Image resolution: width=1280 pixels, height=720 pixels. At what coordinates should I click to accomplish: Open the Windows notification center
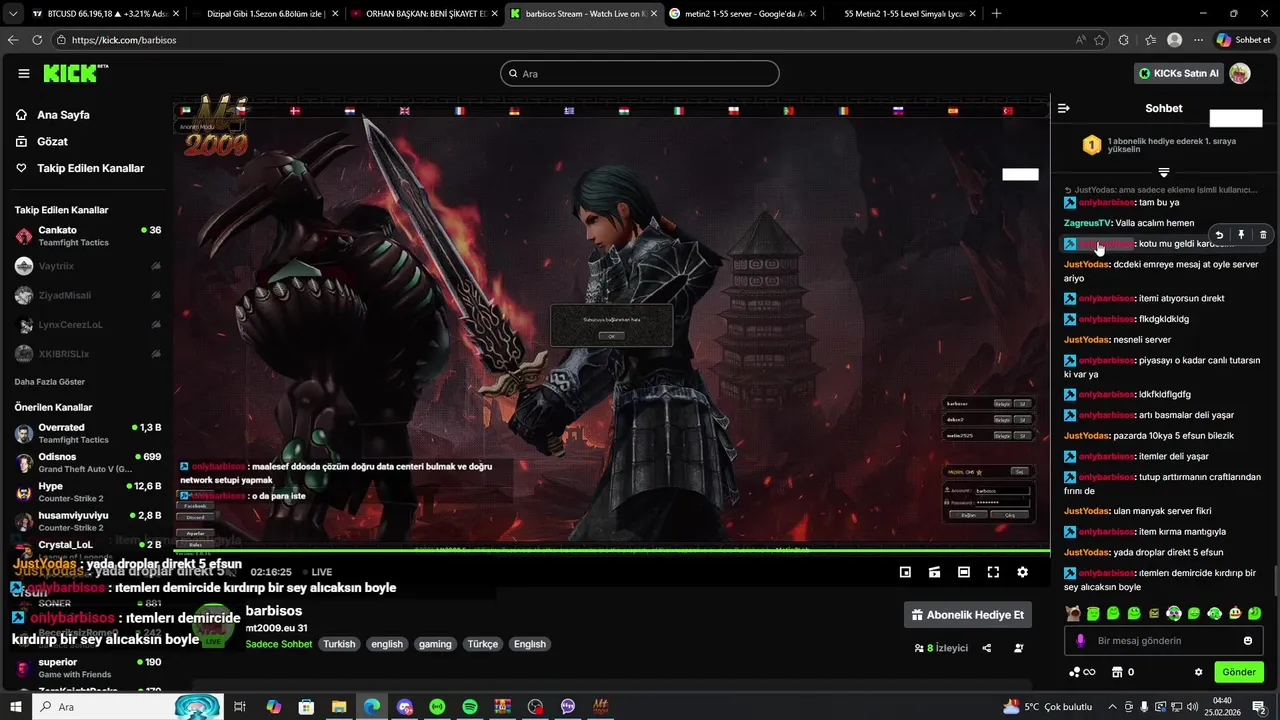tap(1260, 707)
